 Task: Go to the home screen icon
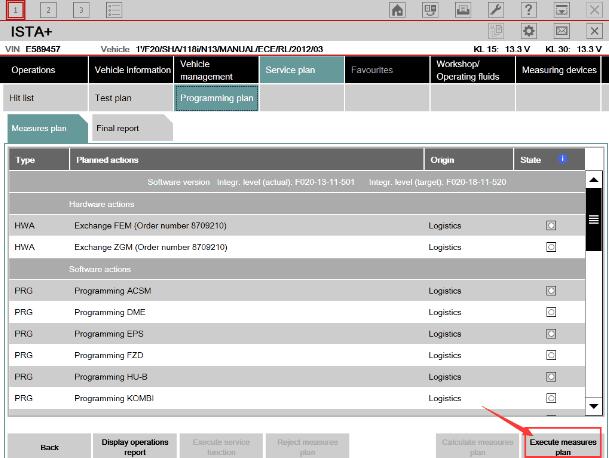(x=397, y=10)
